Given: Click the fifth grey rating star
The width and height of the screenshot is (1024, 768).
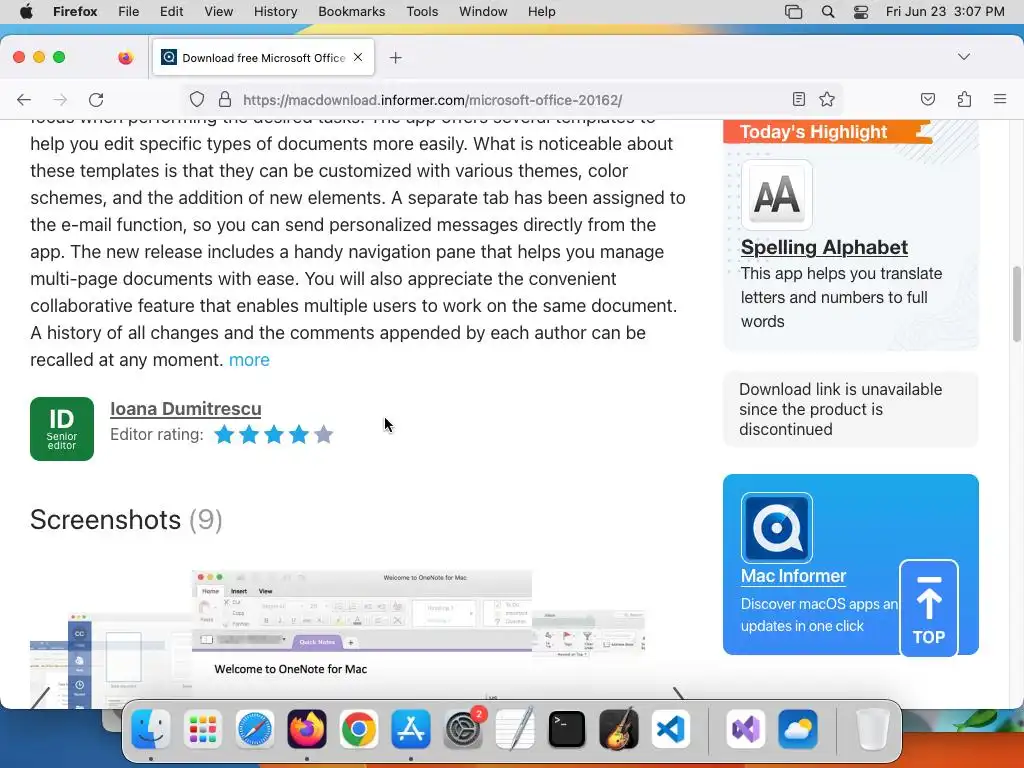Looking at the screenshot, I should [323, 434].
